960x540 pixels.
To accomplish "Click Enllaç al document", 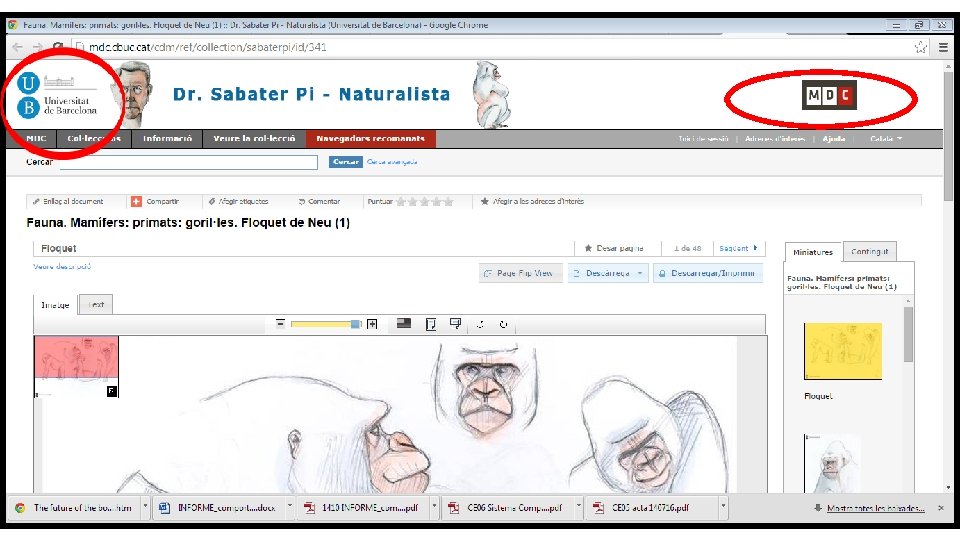I will (68, 201).
